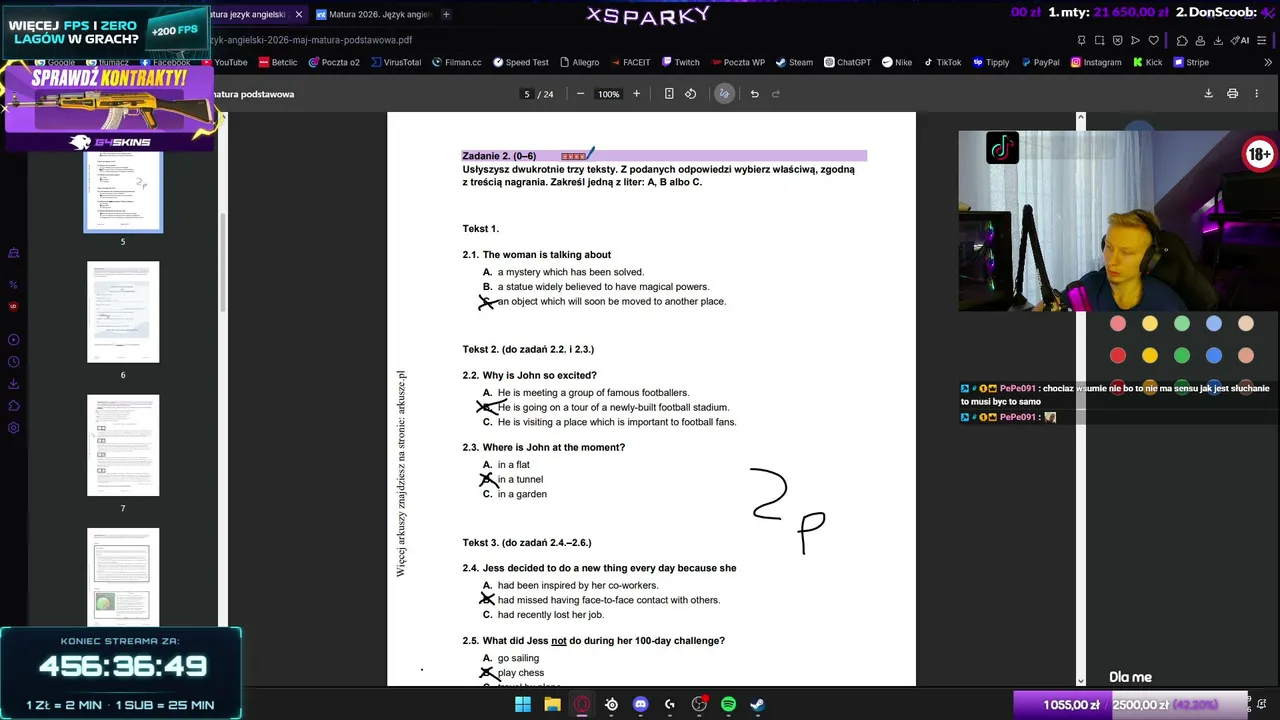Screen dimensions: 1280x720
Task: Open the PayPal bookmark
Action: (1040, 62)
